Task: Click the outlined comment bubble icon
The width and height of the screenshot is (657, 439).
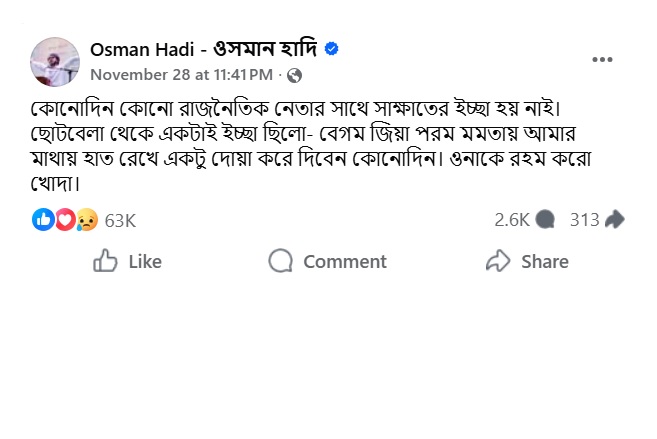Action: [281, 261]
